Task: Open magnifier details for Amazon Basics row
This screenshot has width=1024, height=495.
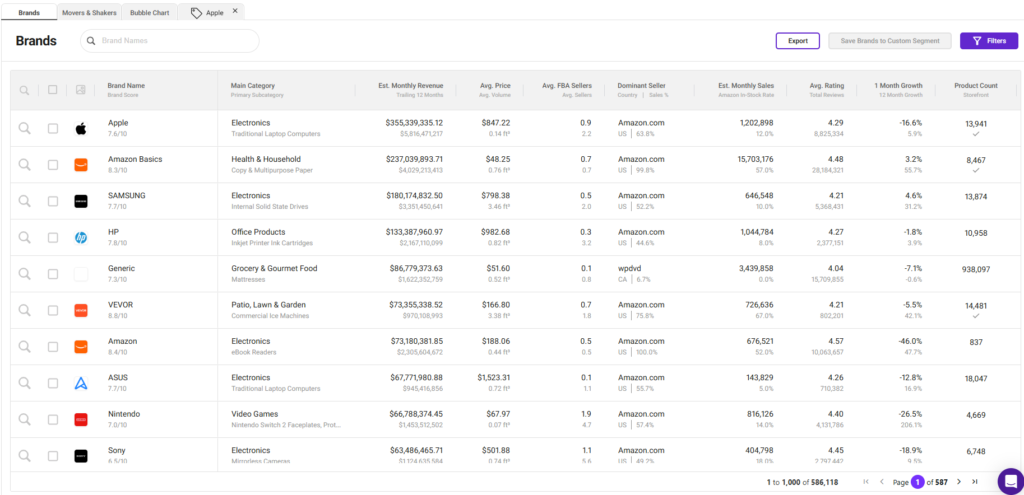Action: coord(24,165)
